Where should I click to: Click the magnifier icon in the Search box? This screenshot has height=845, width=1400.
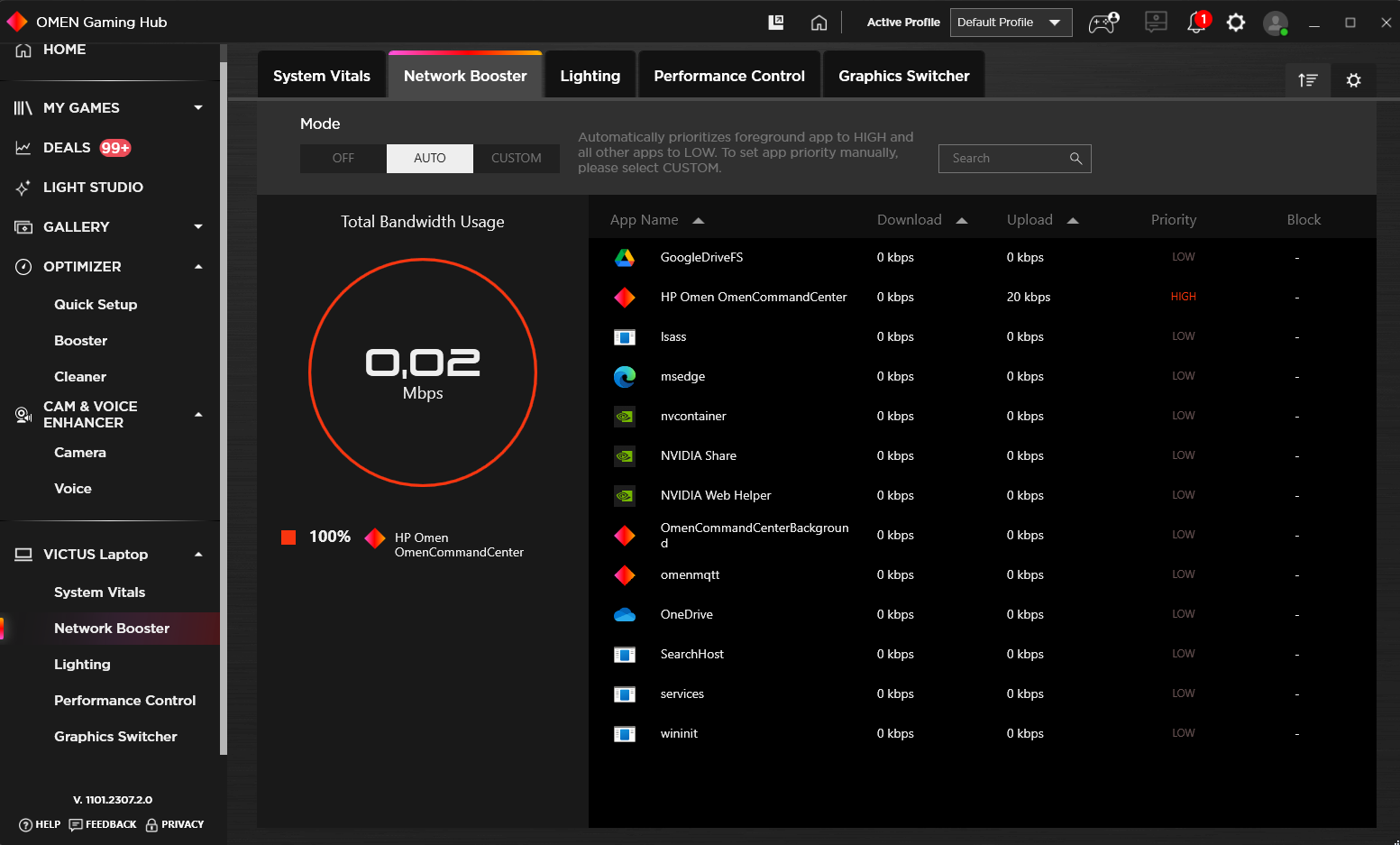(1075, 159)
